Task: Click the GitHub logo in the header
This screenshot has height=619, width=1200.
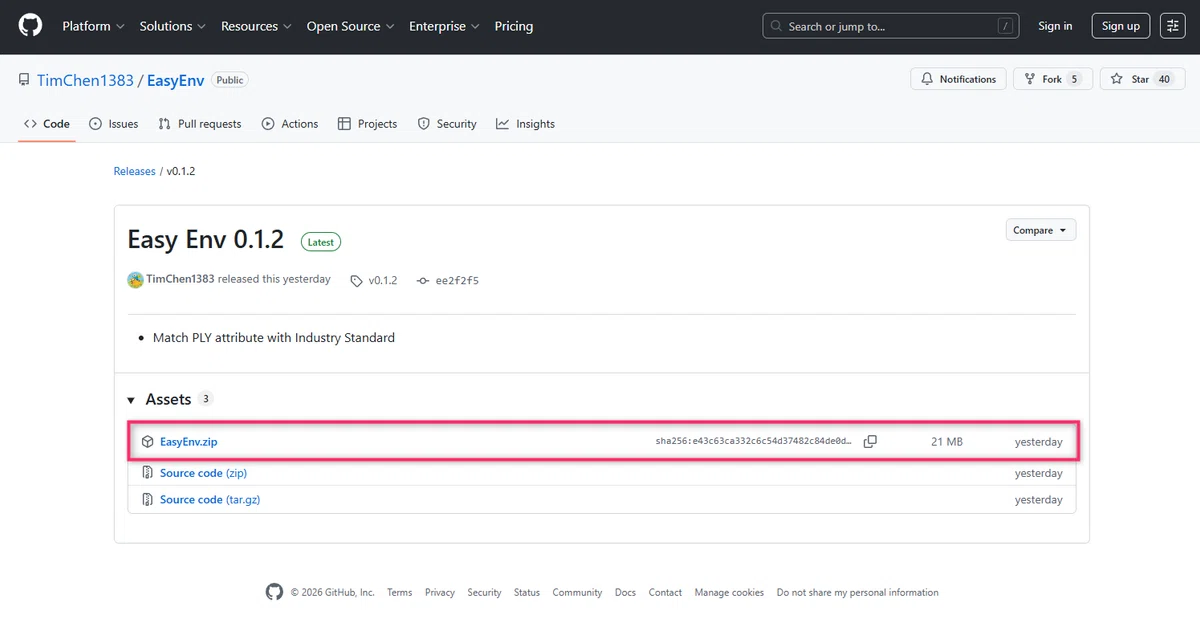Action: point(31,26)
